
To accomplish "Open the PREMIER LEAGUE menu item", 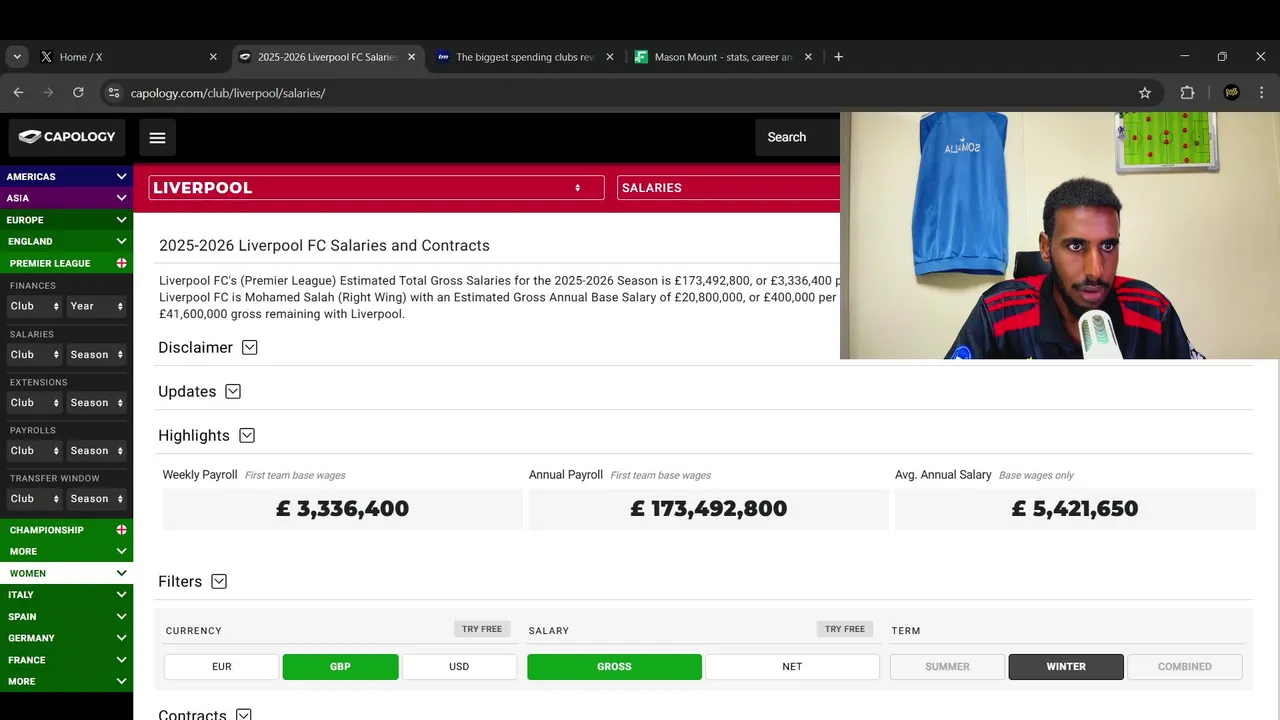I will click(66, 263).
